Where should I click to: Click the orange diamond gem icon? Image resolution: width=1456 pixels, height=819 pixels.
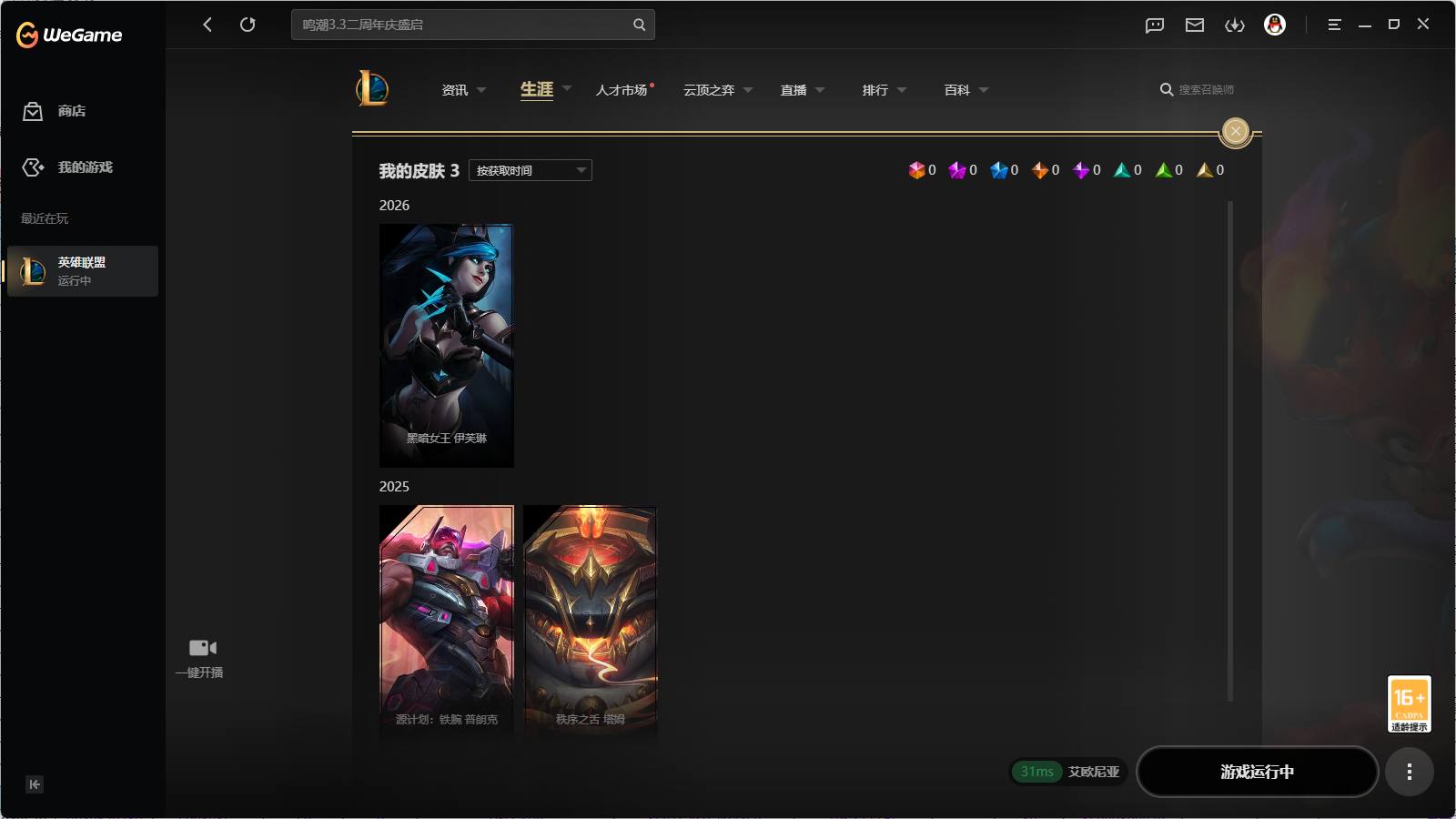[x=1040, y=170]
